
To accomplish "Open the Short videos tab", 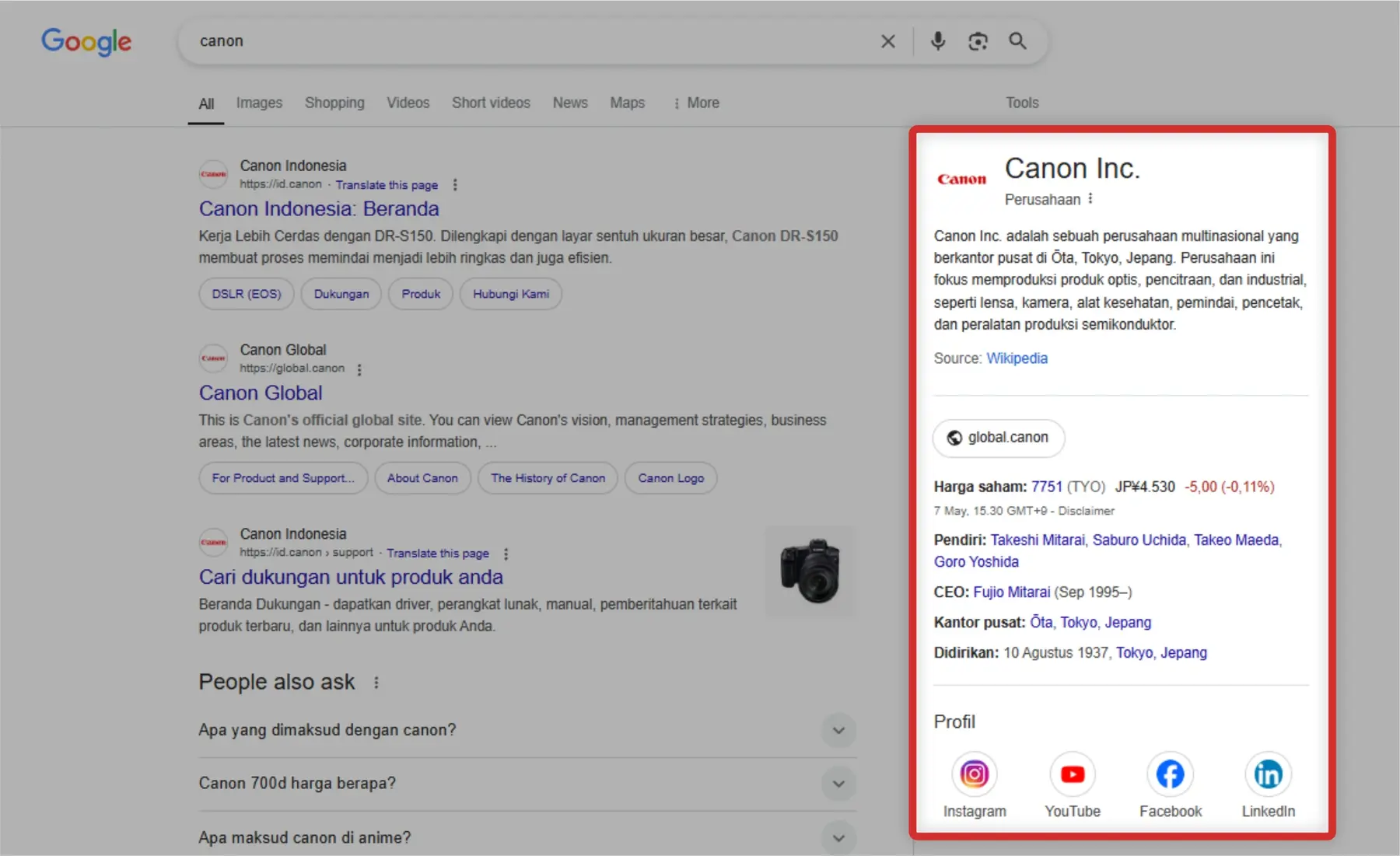I will 491,103.
